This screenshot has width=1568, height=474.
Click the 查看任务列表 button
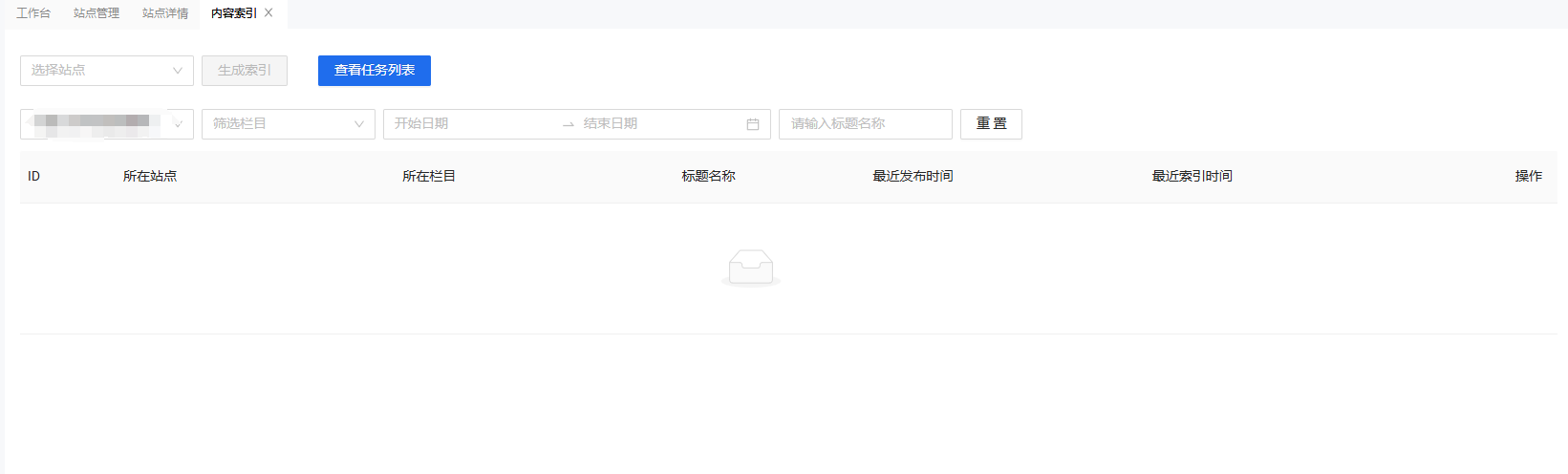[x=375, y=71]
